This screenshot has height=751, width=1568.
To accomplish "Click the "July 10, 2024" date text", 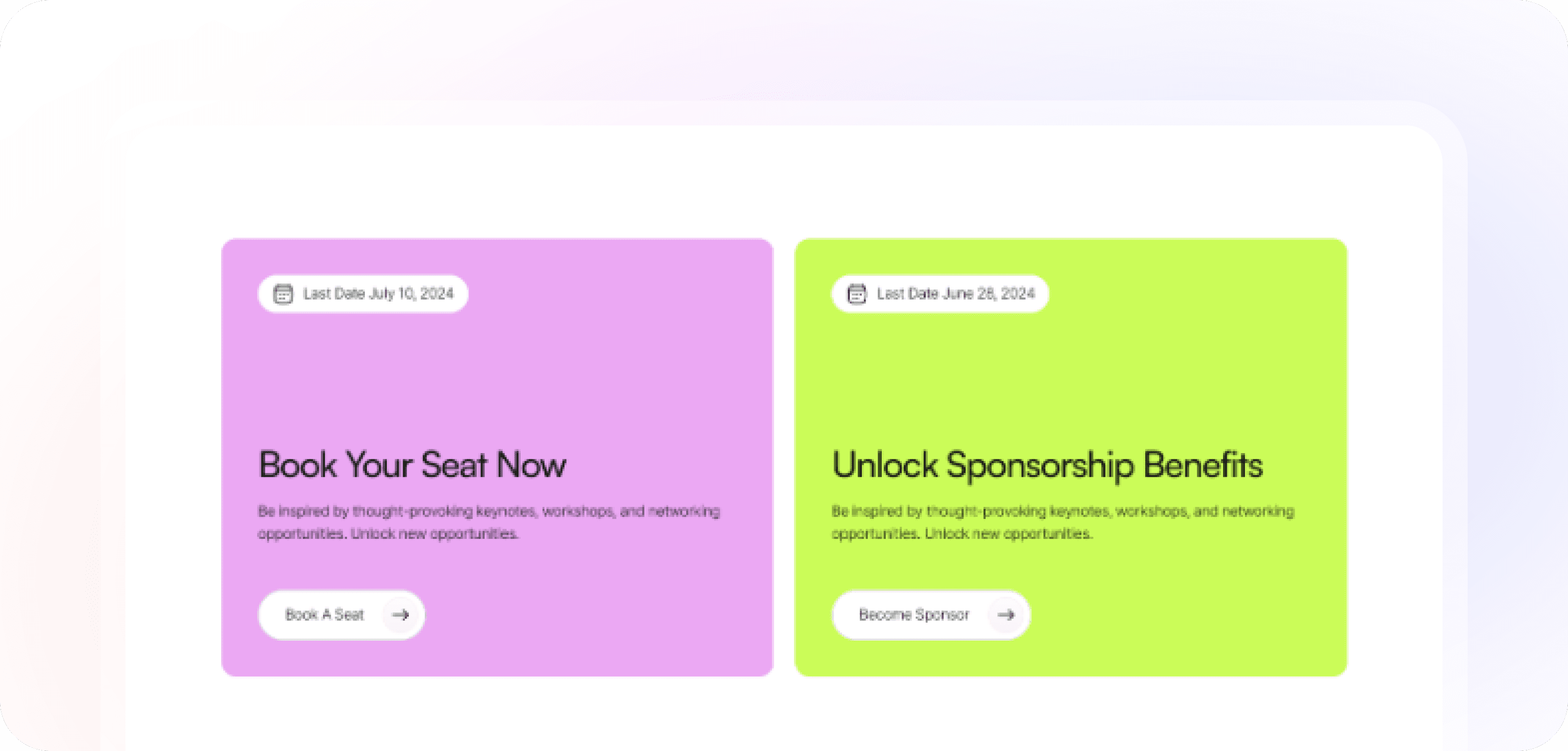I will [411, 294].
